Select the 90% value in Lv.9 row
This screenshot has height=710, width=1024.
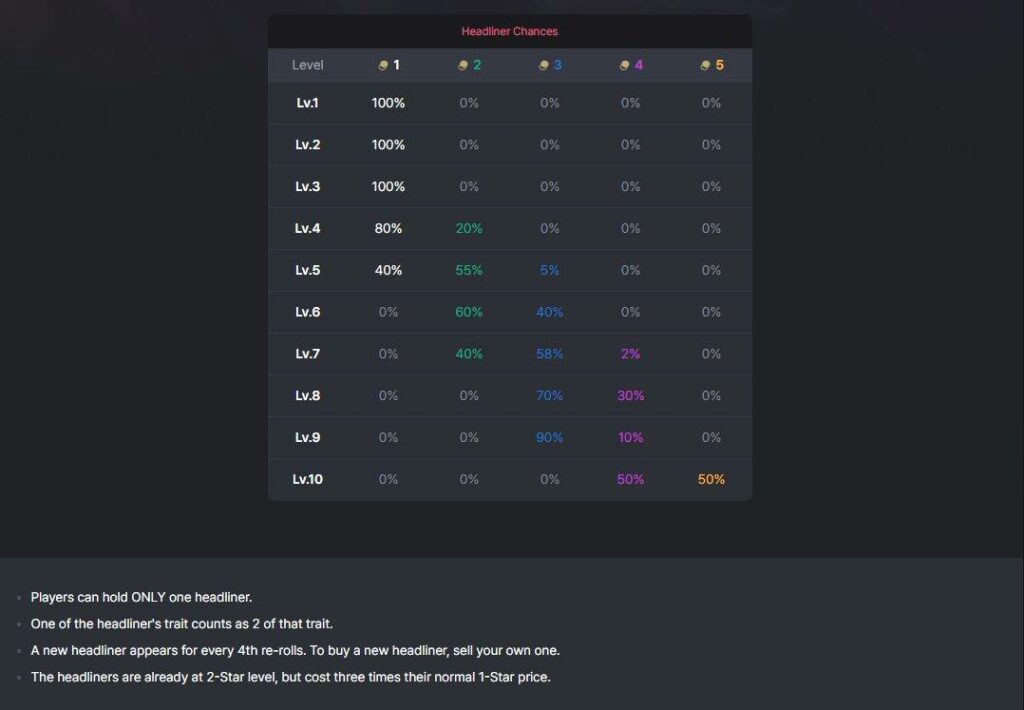[x=550, y=438]
